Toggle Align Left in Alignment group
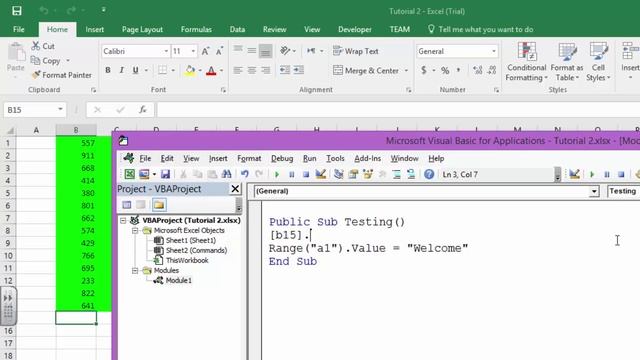This screenshot has width=640, height=360. pyautogui.click(x=238, y=70)
